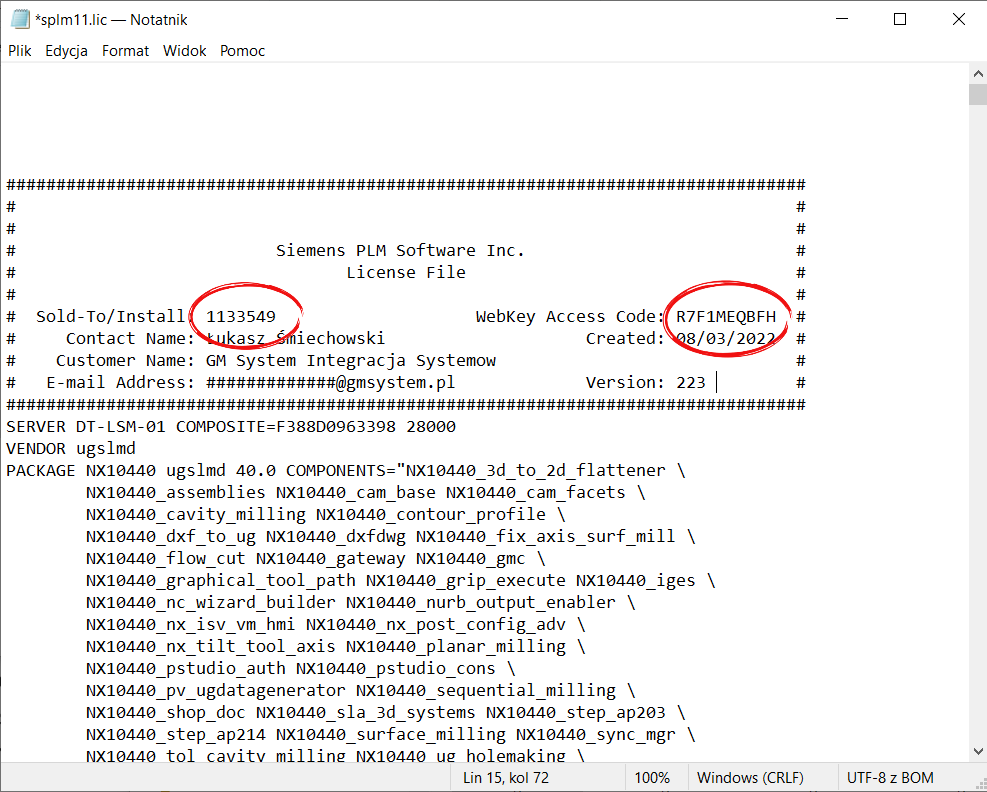Open the Format menu
Screen dimensions: 987x792
coord(125,51)
